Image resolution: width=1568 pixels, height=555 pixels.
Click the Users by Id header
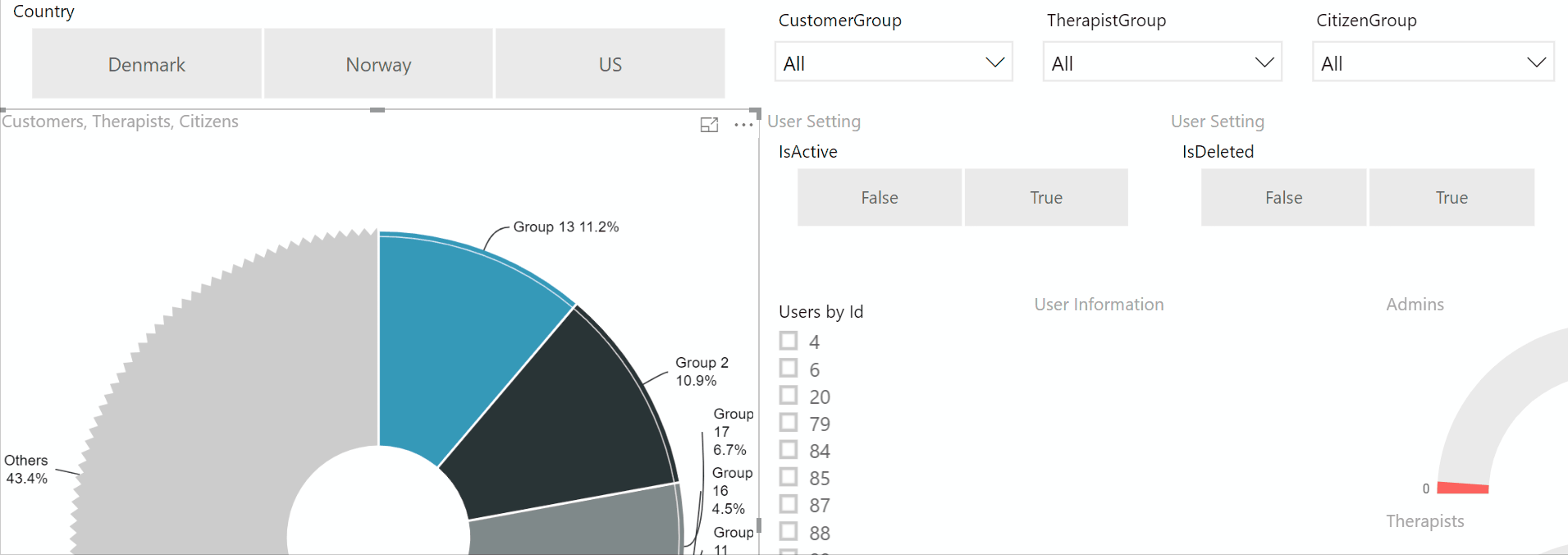coord(821,312)
